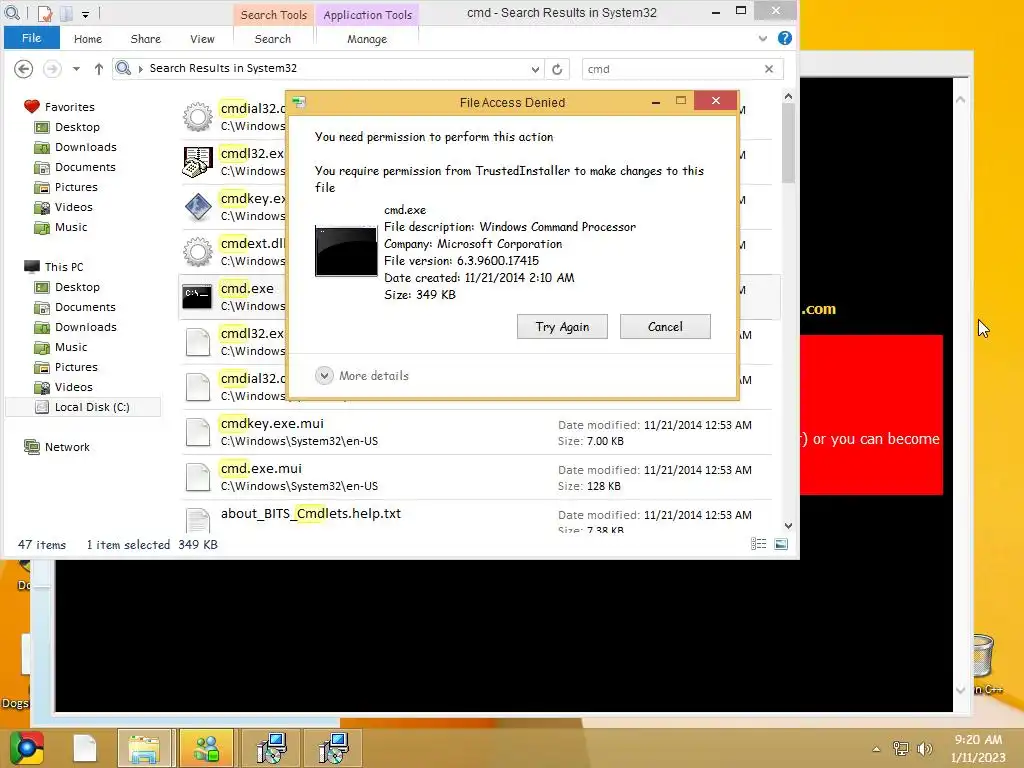Click Try Again in File Access Denied dialog
1024x768 pixels.
[x=562, y=327]
